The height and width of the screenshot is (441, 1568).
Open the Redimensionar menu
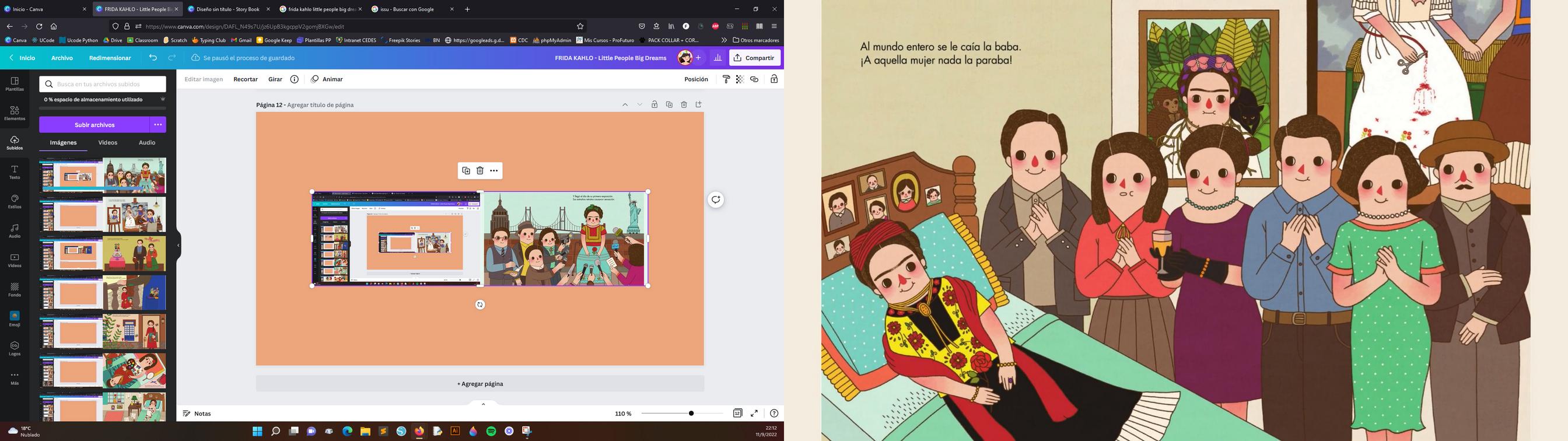(110, 58)
